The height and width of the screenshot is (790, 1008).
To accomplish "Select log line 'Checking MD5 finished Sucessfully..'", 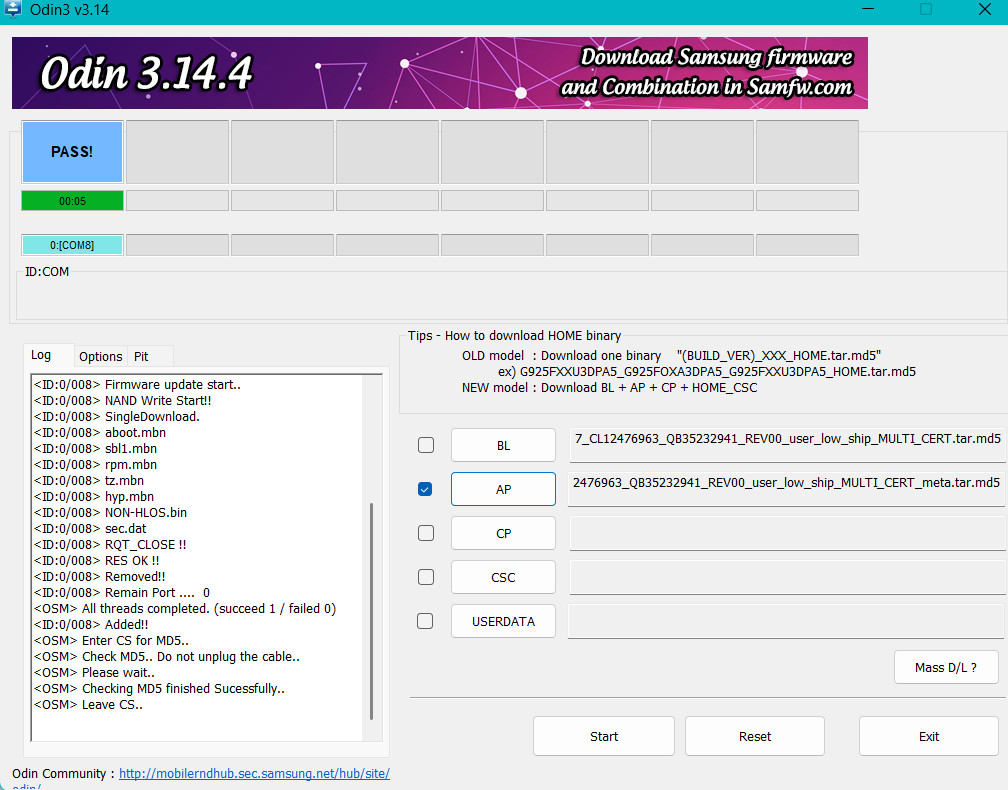I will tap(159, 688).
